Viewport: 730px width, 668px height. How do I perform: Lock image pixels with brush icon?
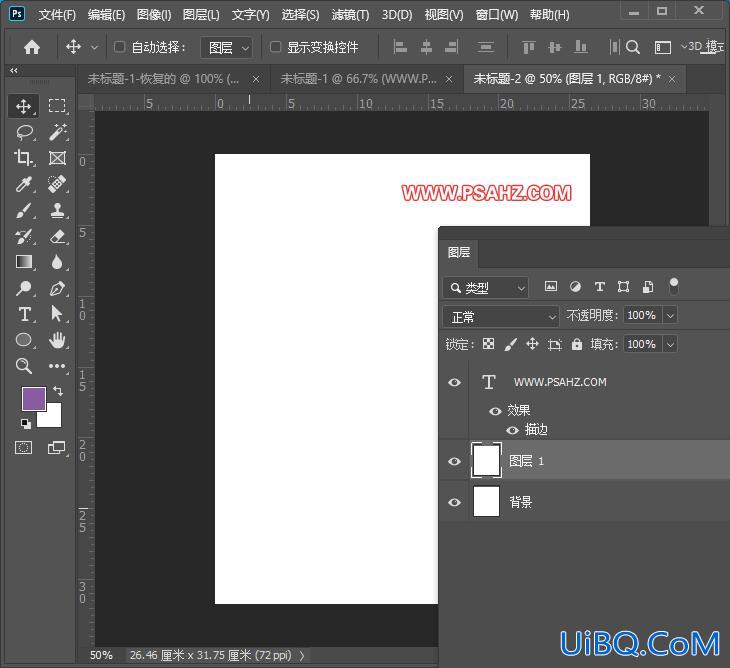click(x=511, y=344)
